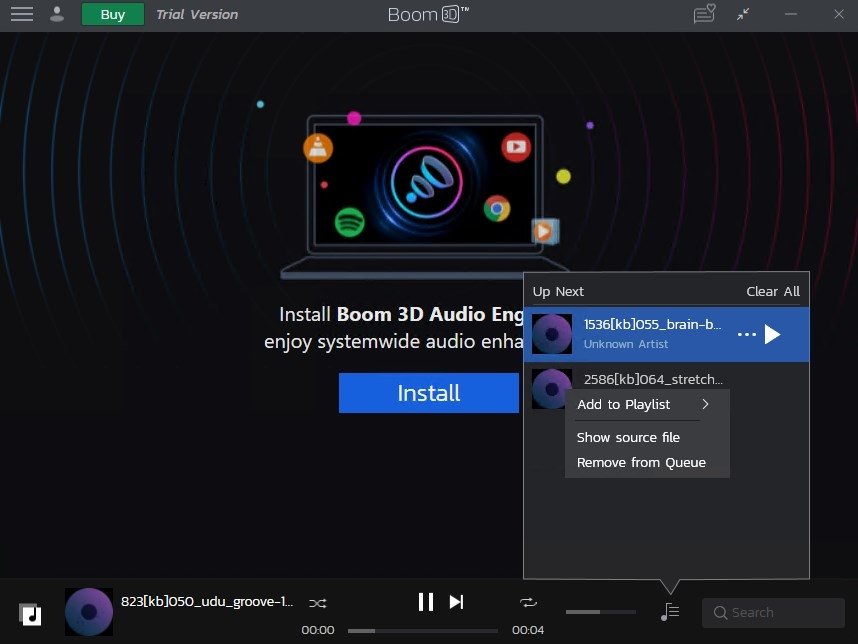Image resolution: width=858 pixels, height=644 pixels.
Task: Adjust the volume slider
Action: pyautogui.click(x=600, y=612)
